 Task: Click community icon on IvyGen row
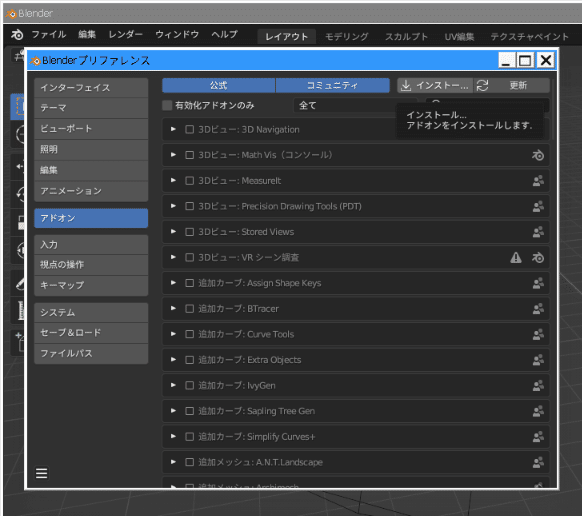click(x=538, y=385)
